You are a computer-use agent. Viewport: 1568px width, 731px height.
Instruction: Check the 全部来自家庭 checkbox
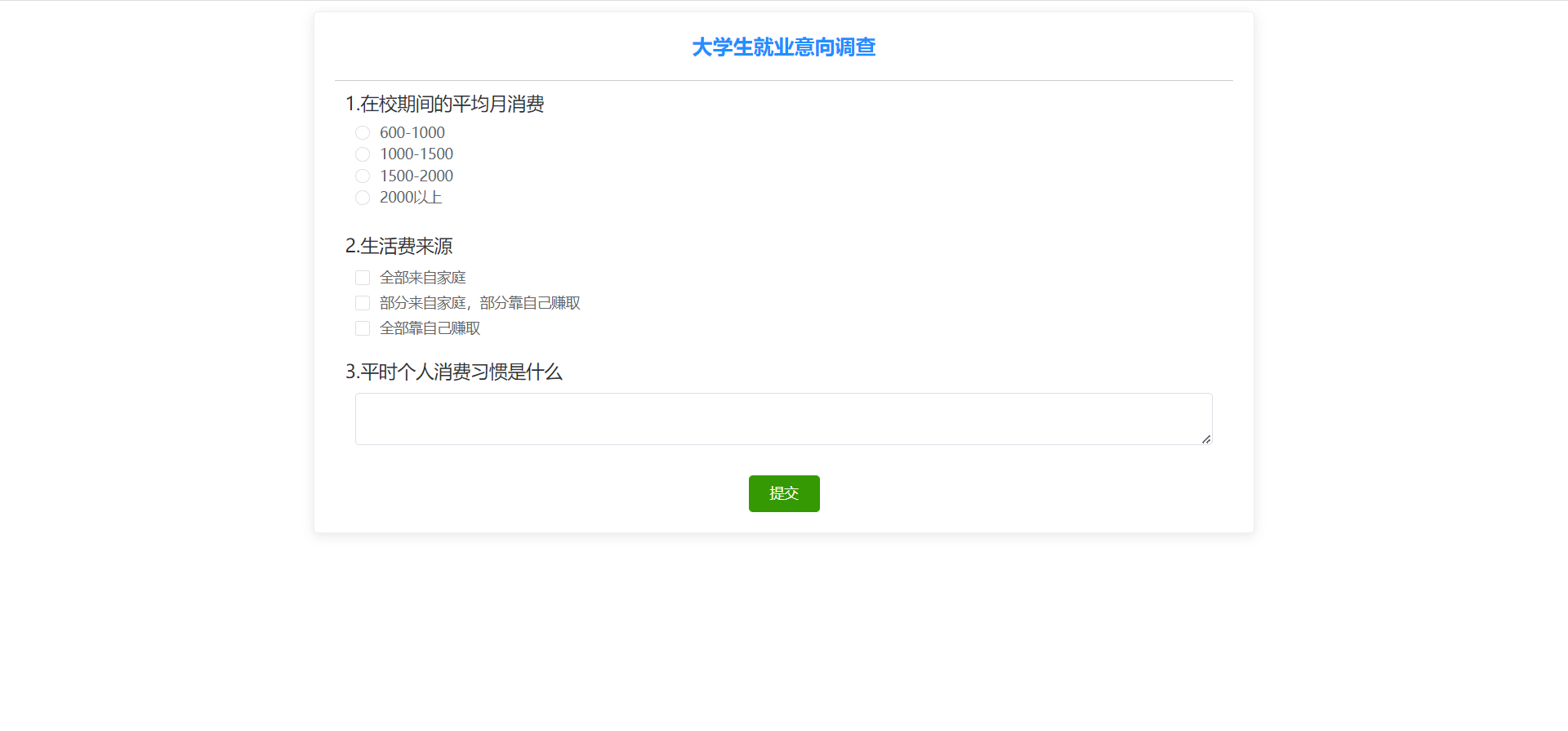(x=363, y=278)
